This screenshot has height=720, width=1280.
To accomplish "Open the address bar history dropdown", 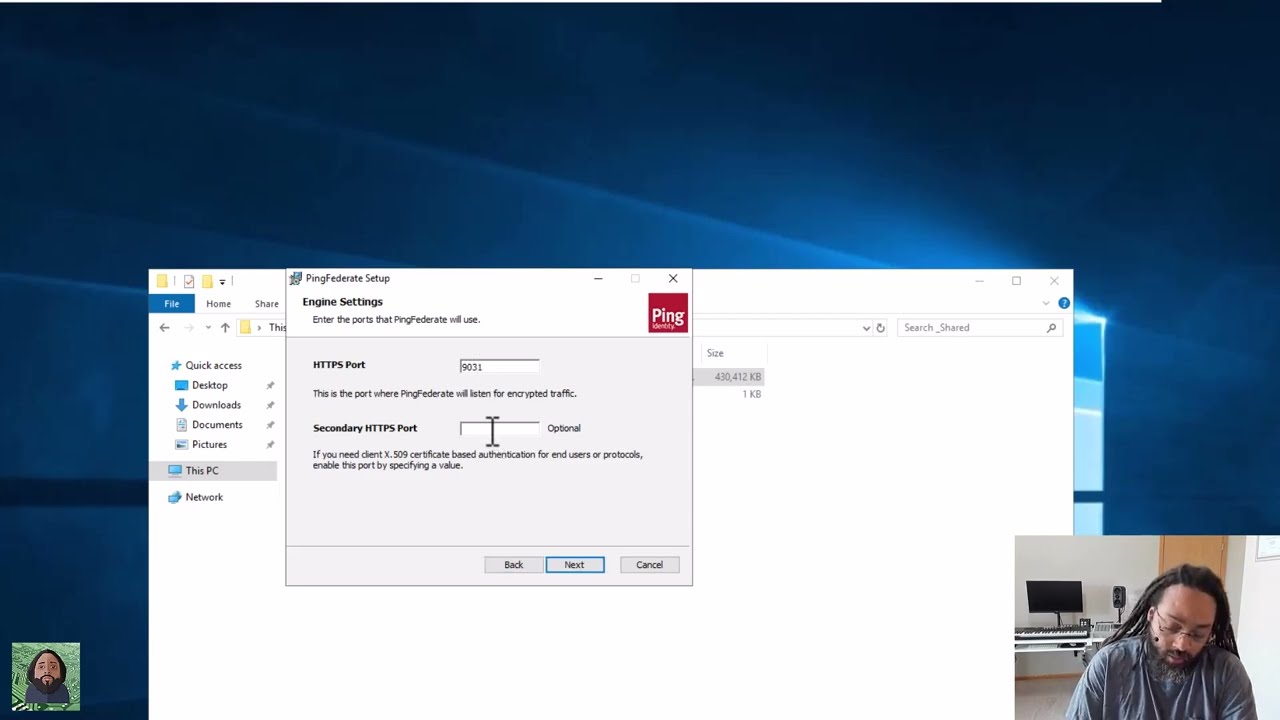I will [x=866, y=328].
